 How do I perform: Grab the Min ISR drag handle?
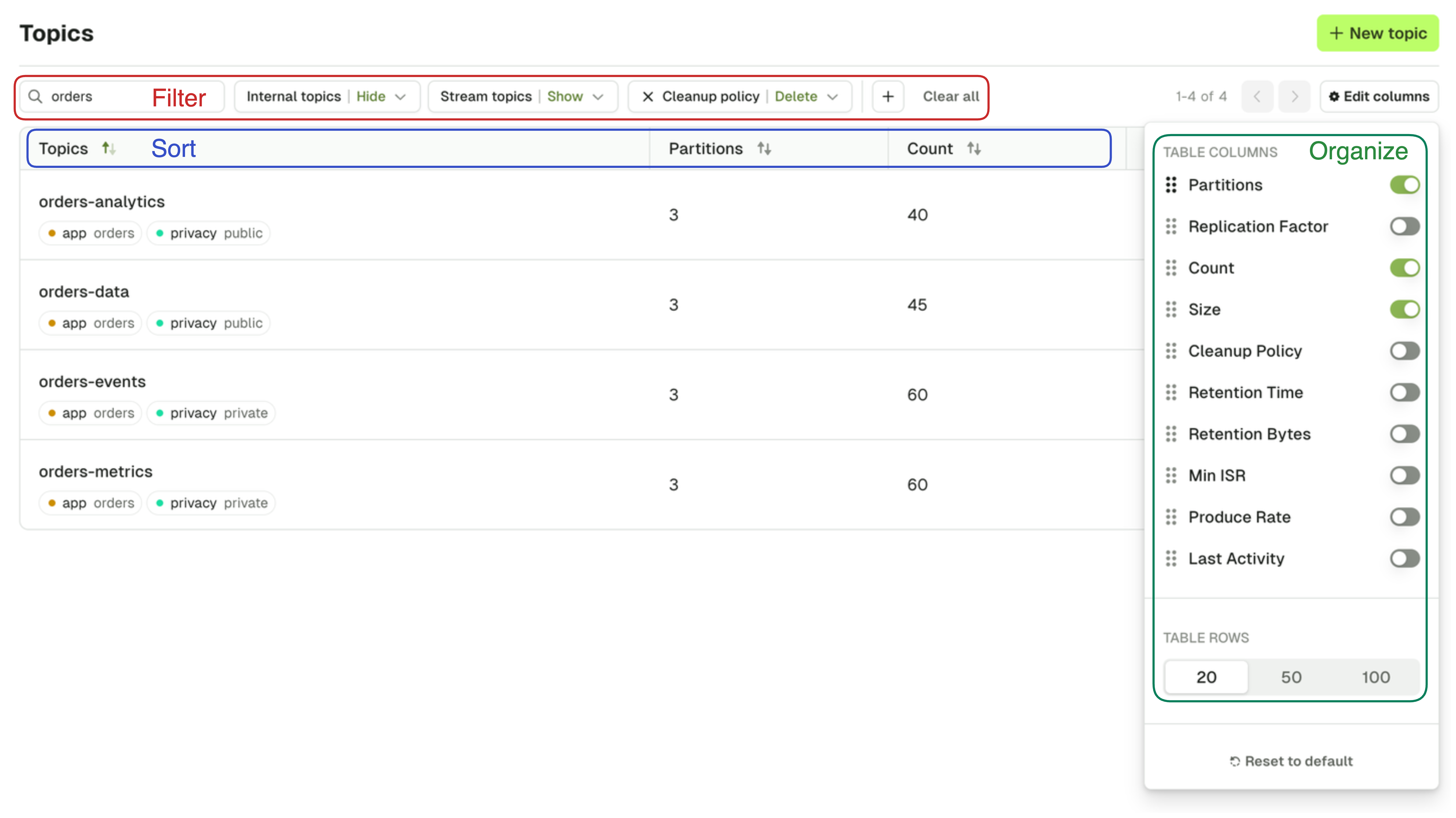click(1171, 475)
